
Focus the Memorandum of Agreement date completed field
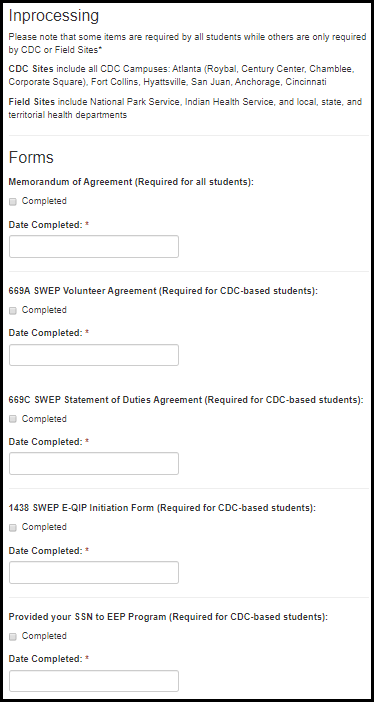point(94,247)
